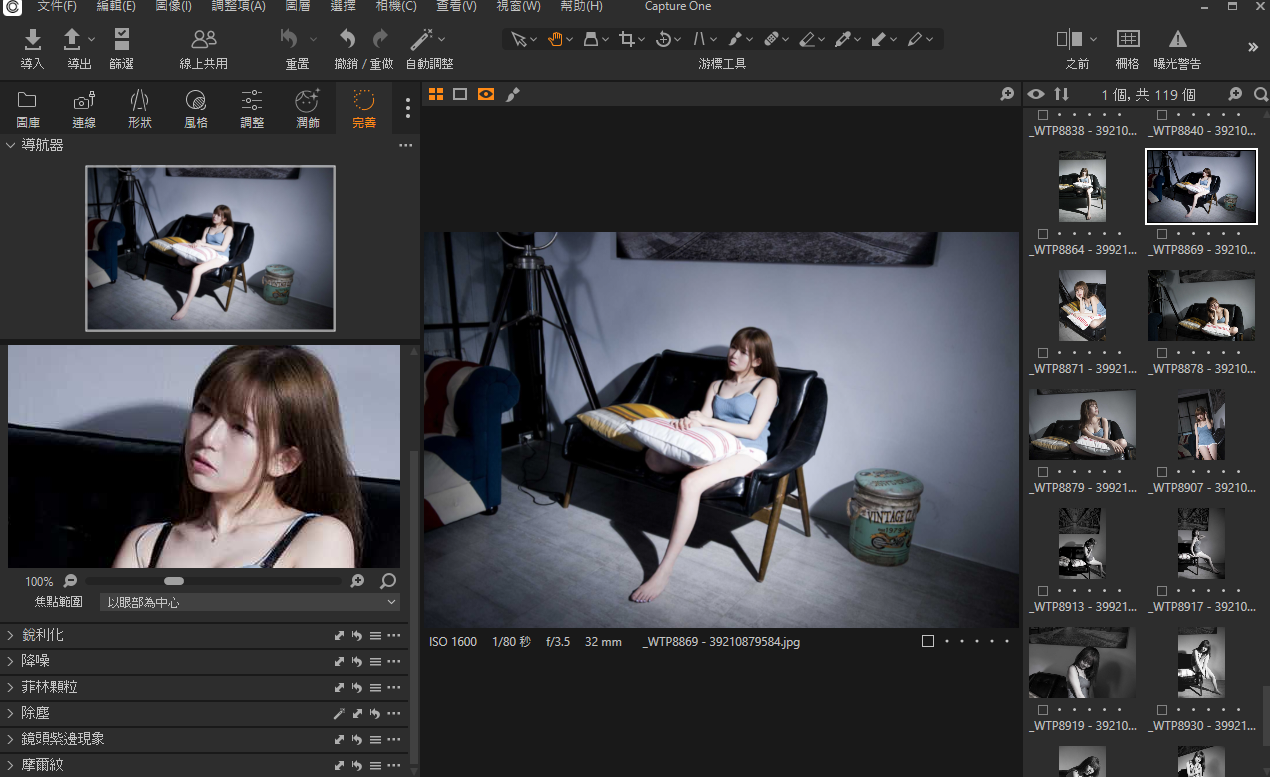Click the wand icon in the 除塵 row
Image resolution: width=1270 pixels, height=777 pixels.
(339, 713)
